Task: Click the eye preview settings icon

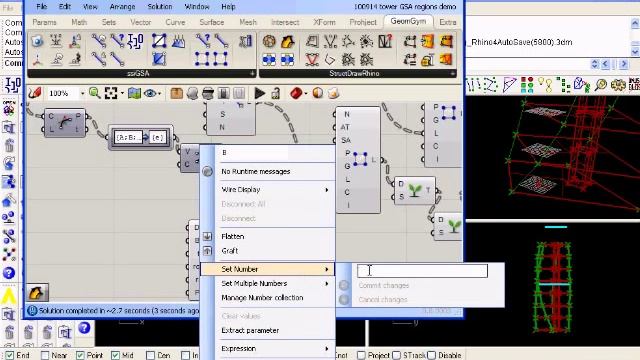Action: click(150, 93)
